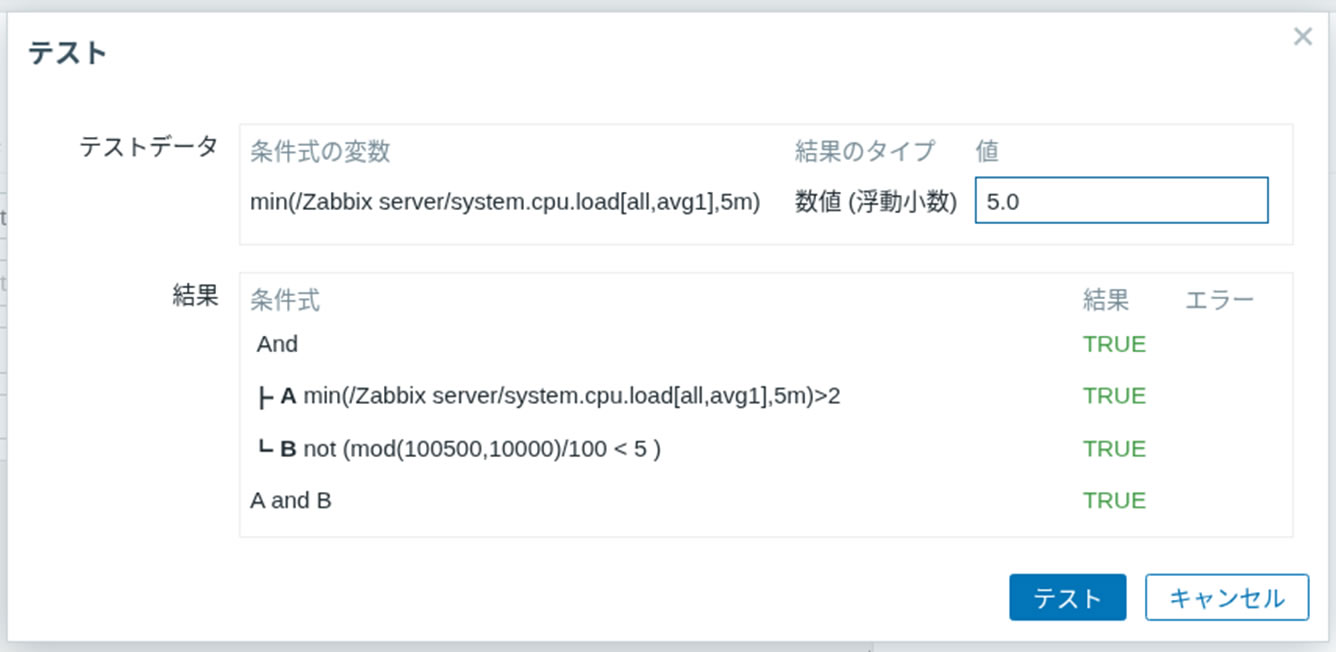Click the 結果のタイプ column header

point(861,151)
